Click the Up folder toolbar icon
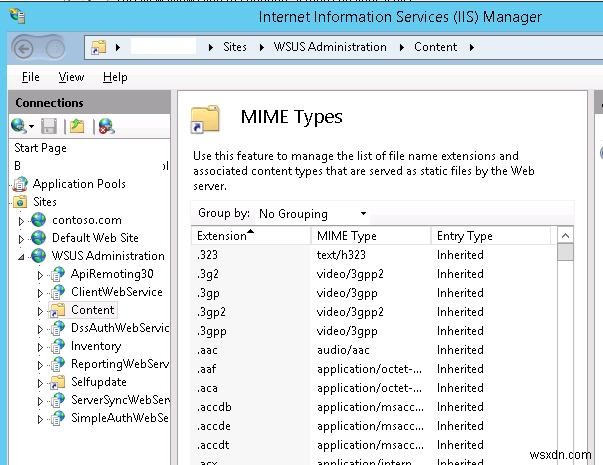 77,126
